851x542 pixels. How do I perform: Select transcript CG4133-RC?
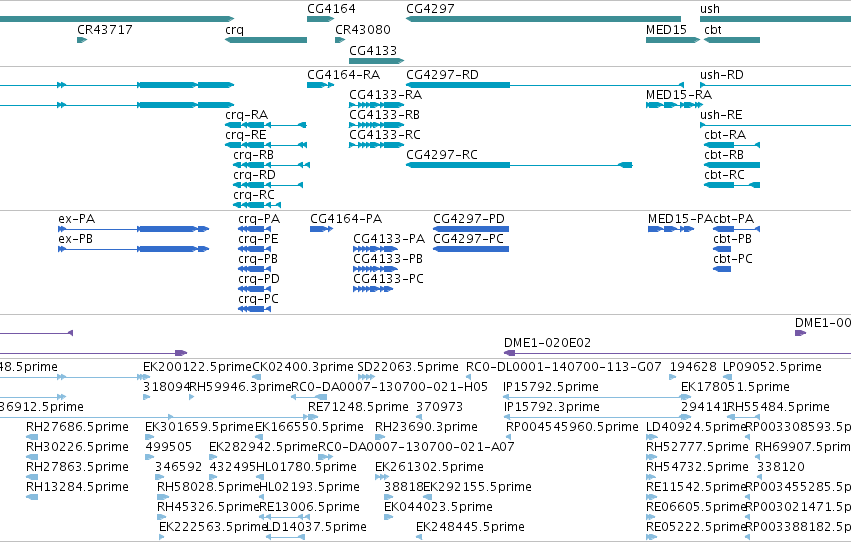point(377,145)
